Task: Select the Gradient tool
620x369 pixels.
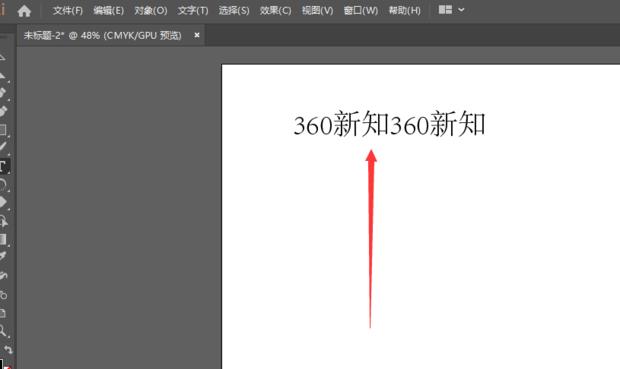Action: click(x=3, y=239)
